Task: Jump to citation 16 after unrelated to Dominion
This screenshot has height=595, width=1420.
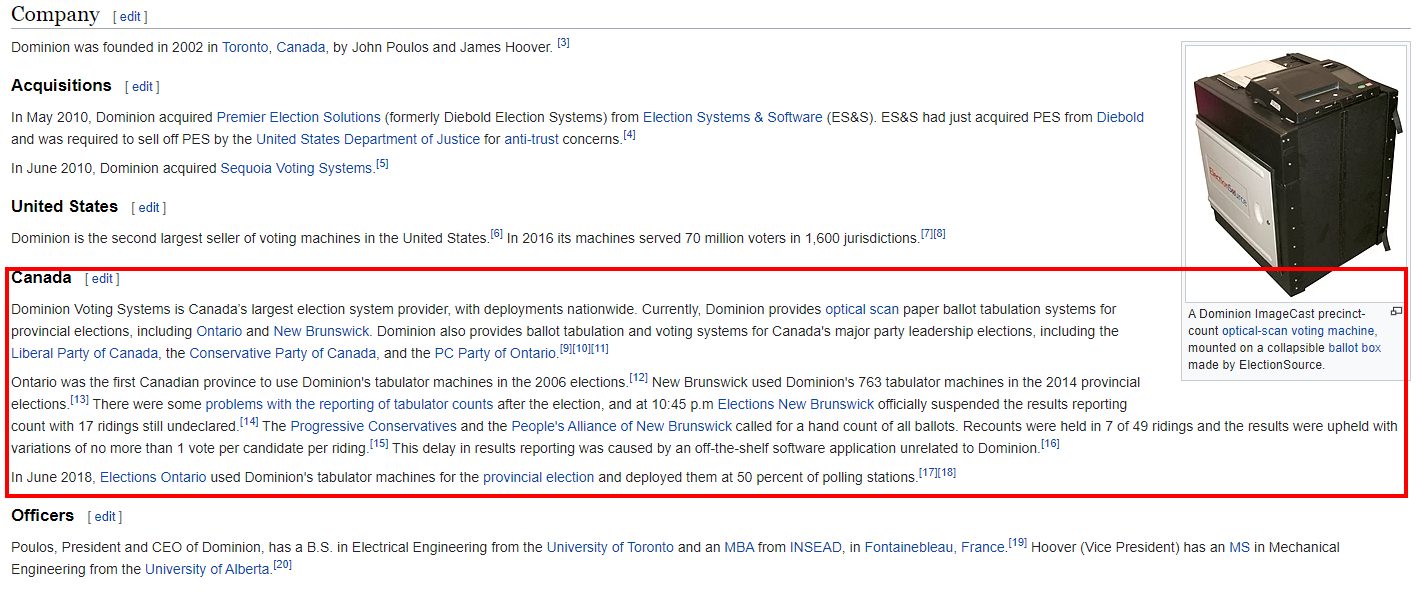Action: click(1050, 444)
